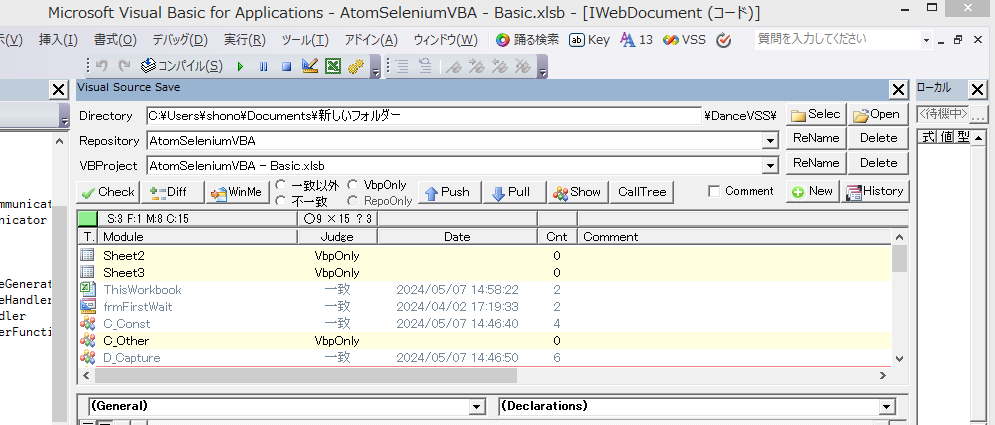Run the コンパイル(S) compile command
This screenshot has height=425, width=995.
[x=181, y=66]
